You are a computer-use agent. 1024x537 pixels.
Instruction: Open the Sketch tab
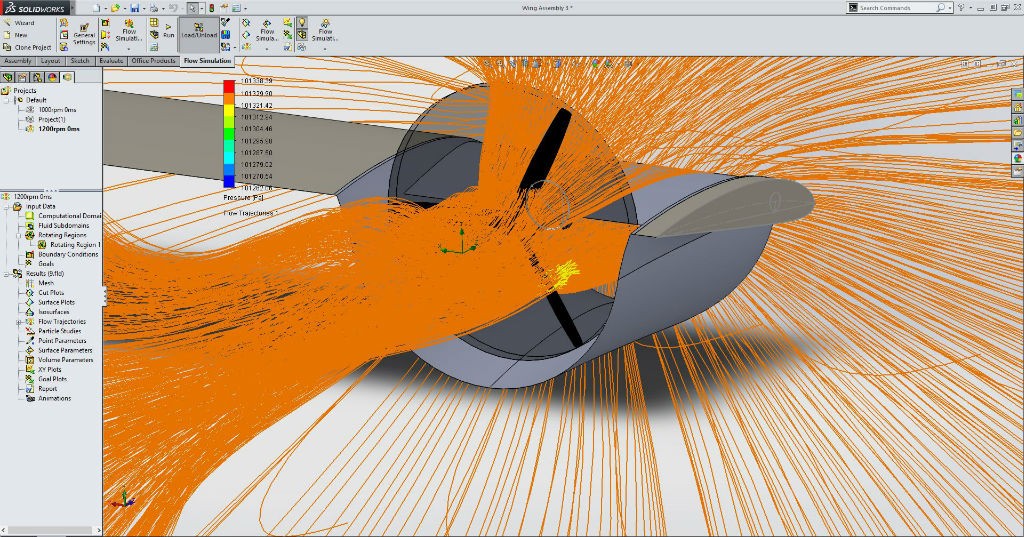pyautogui.click(x=79, y=61)
